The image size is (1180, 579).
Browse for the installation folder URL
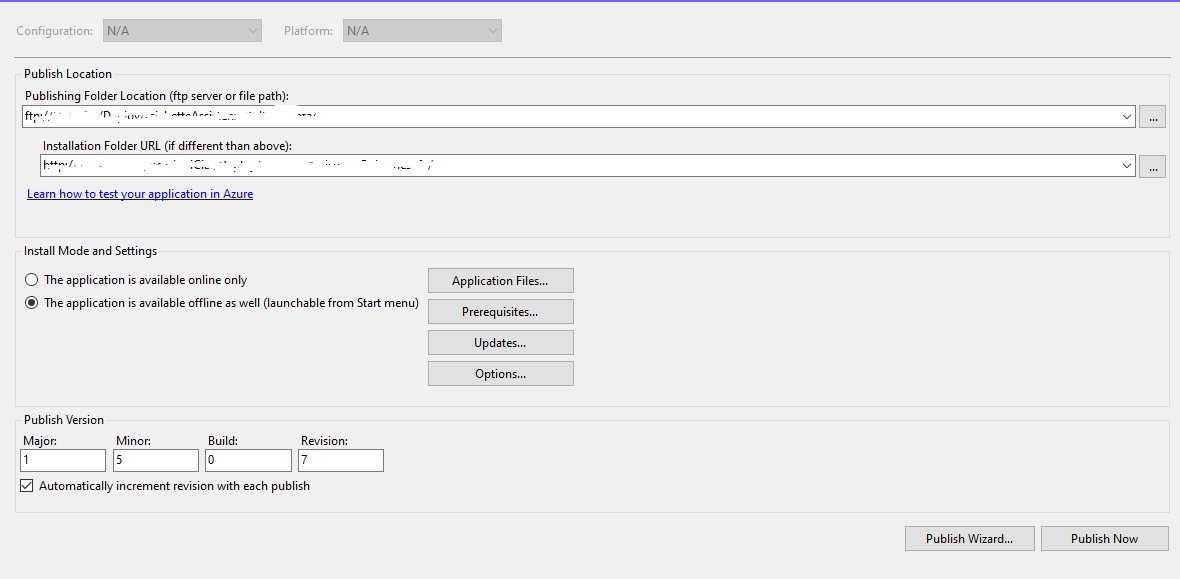1152,166
